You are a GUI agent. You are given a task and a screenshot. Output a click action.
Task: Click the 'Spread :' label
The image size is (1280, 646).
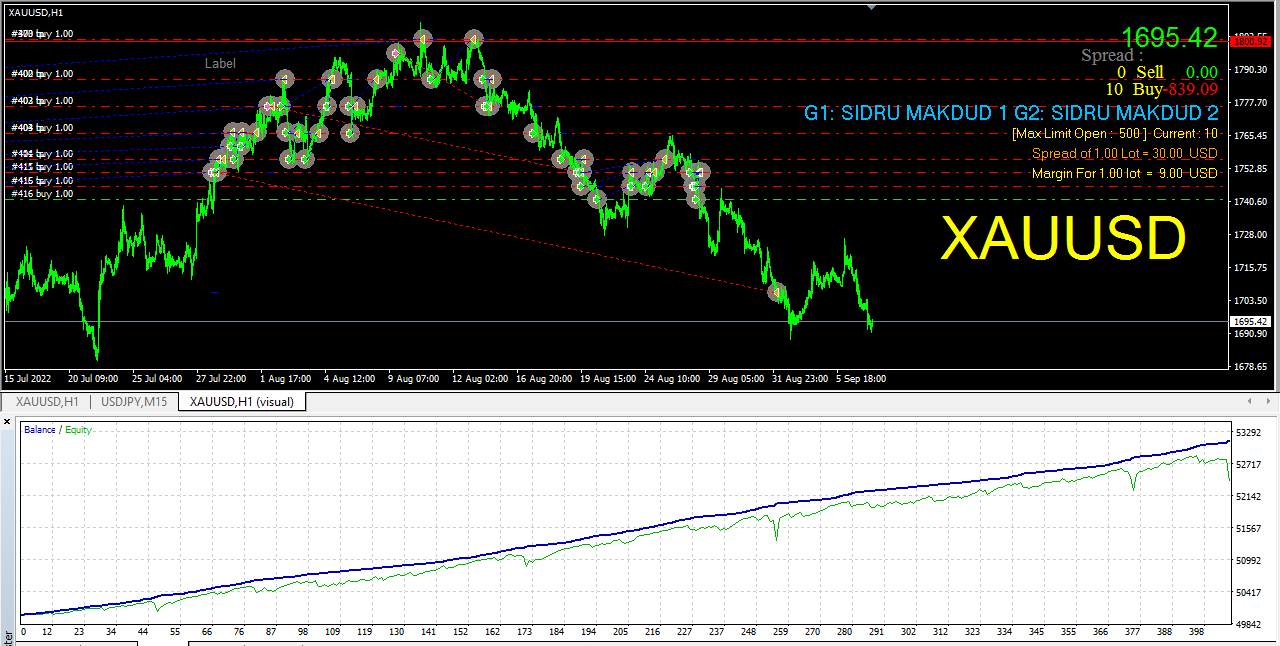tap(1112, 56)
